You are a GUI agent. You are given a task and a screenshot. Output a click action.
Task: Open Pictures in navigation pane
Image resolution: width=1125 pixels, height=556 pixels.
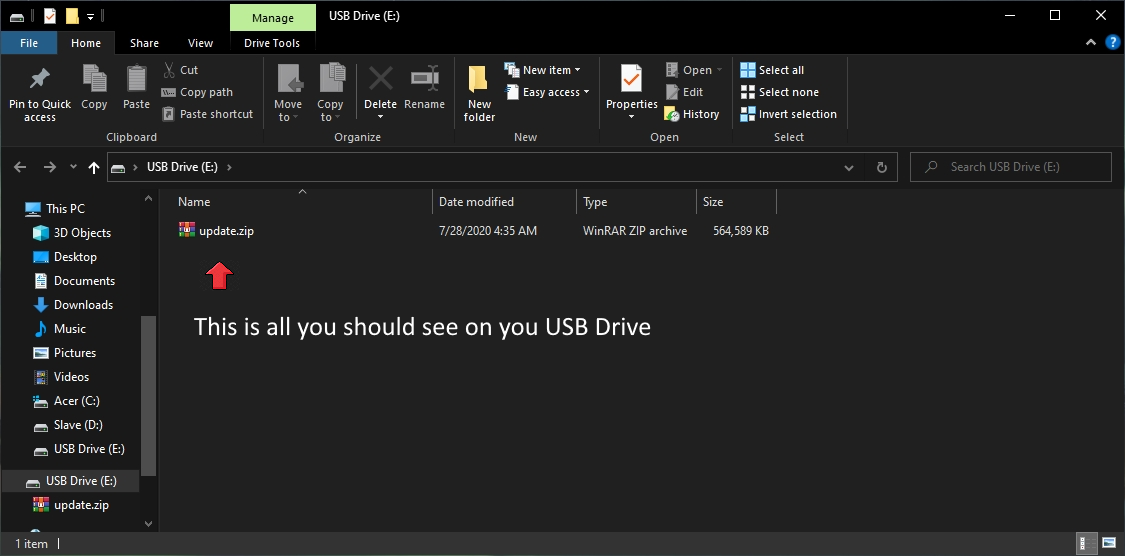point(65,353)
